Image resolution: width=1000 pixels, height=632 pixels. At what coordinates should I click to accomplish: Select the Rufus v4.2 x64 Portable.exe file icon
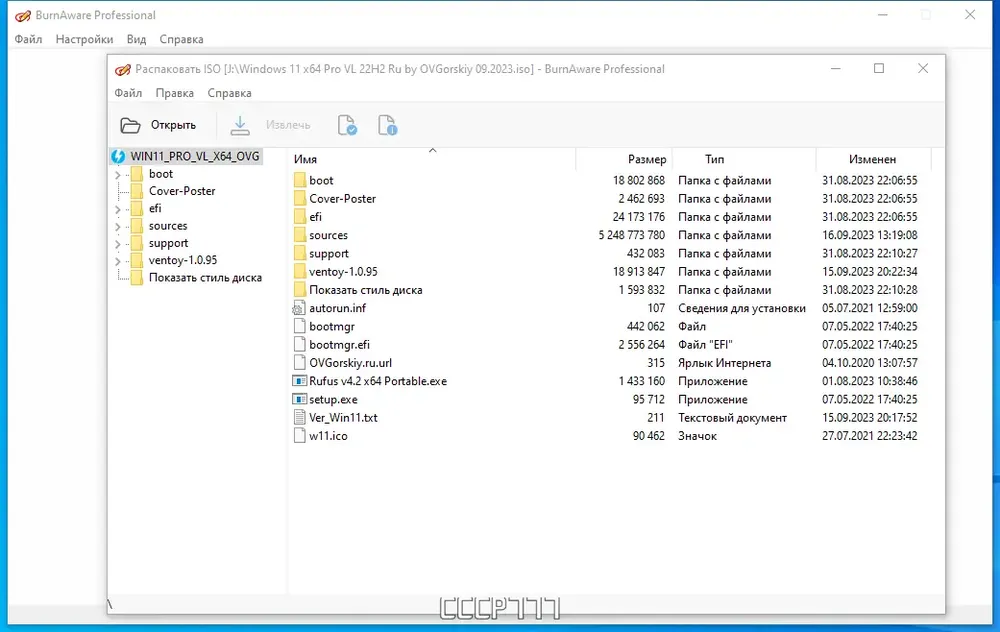(299, 381)
